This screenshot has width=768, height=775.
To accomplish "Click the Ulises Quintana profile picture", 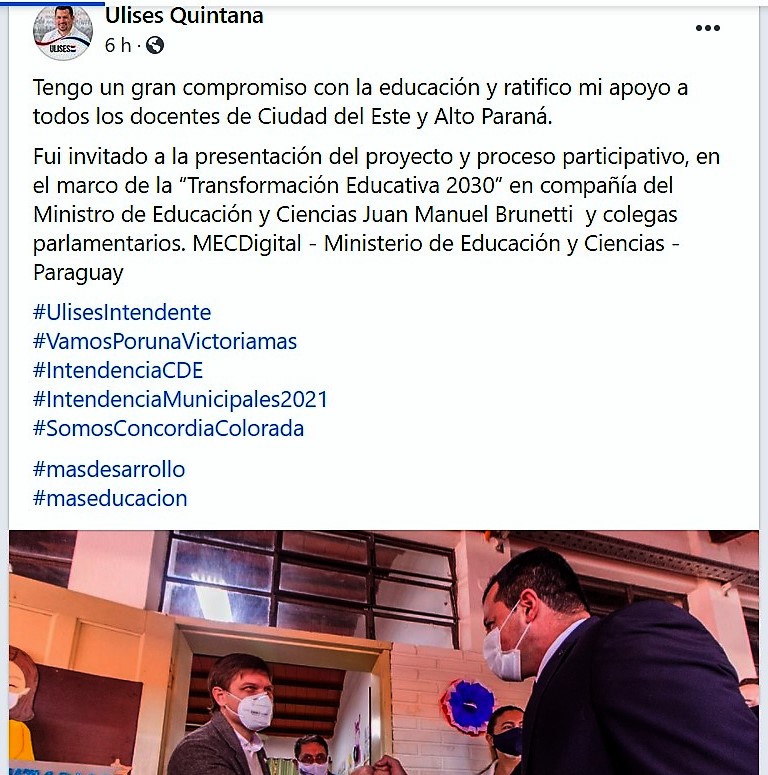I will point(63,33).
